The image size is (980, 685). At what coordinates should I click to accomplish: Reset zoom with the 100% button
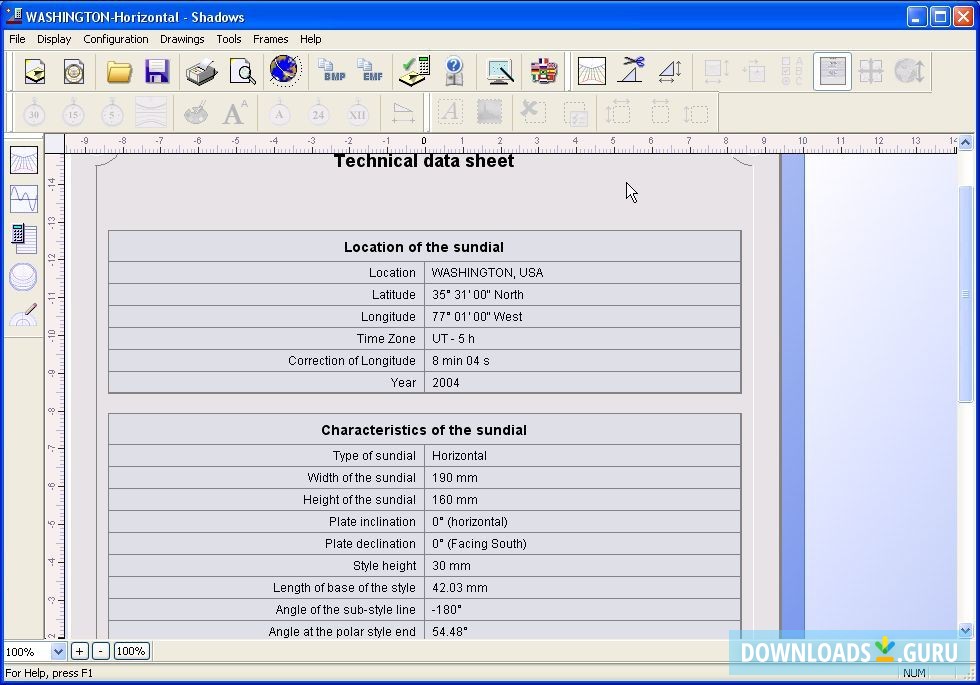click(x=131, y=651)
